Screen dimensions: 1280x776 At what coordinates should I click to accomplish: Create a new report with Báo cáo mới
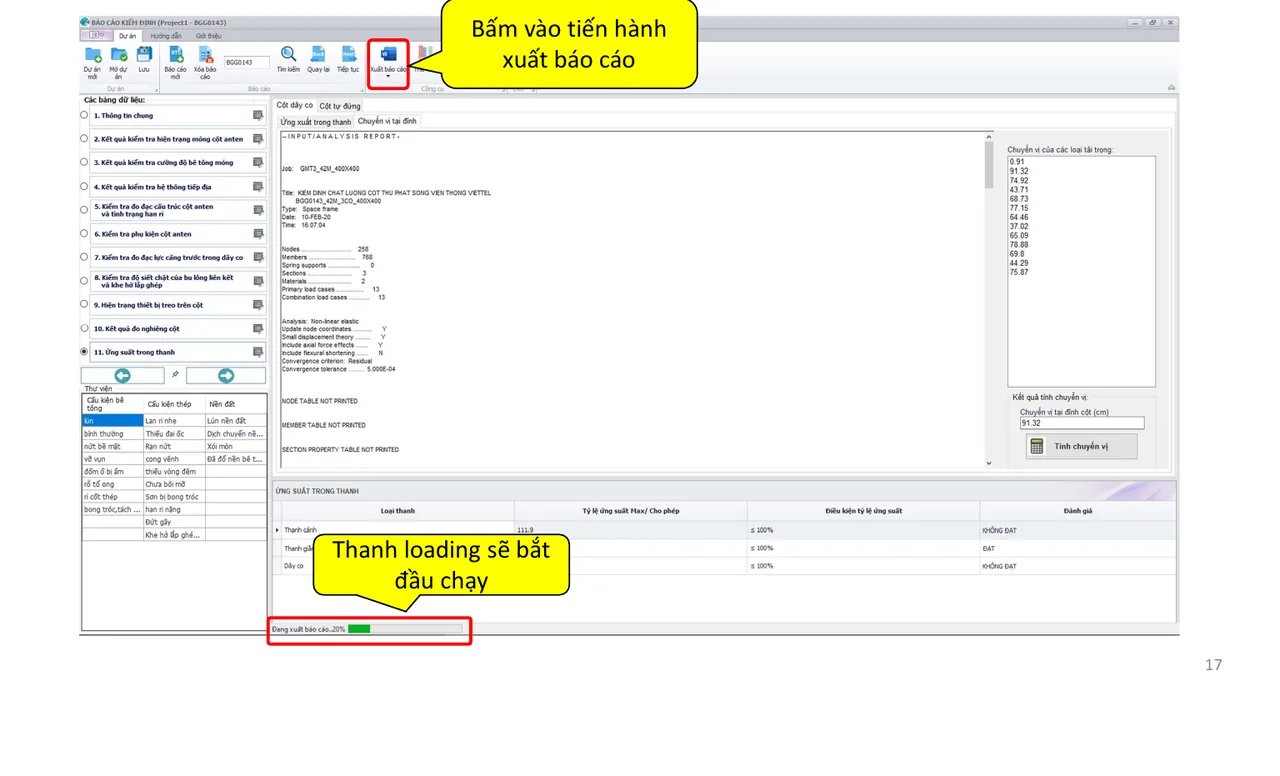point(176,55)
